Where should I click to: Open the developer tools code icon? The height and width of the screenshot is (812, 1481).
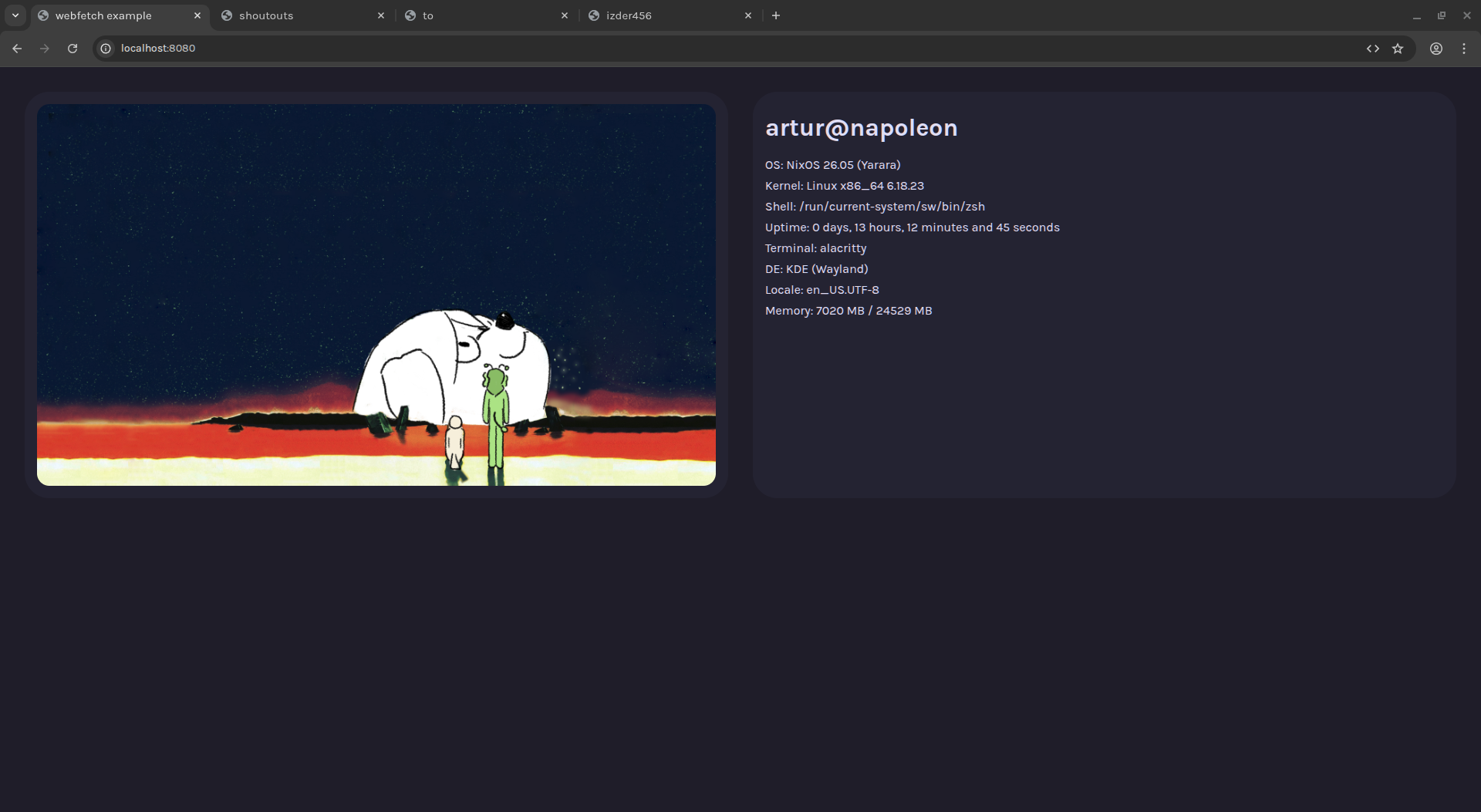click(1373, 49)
